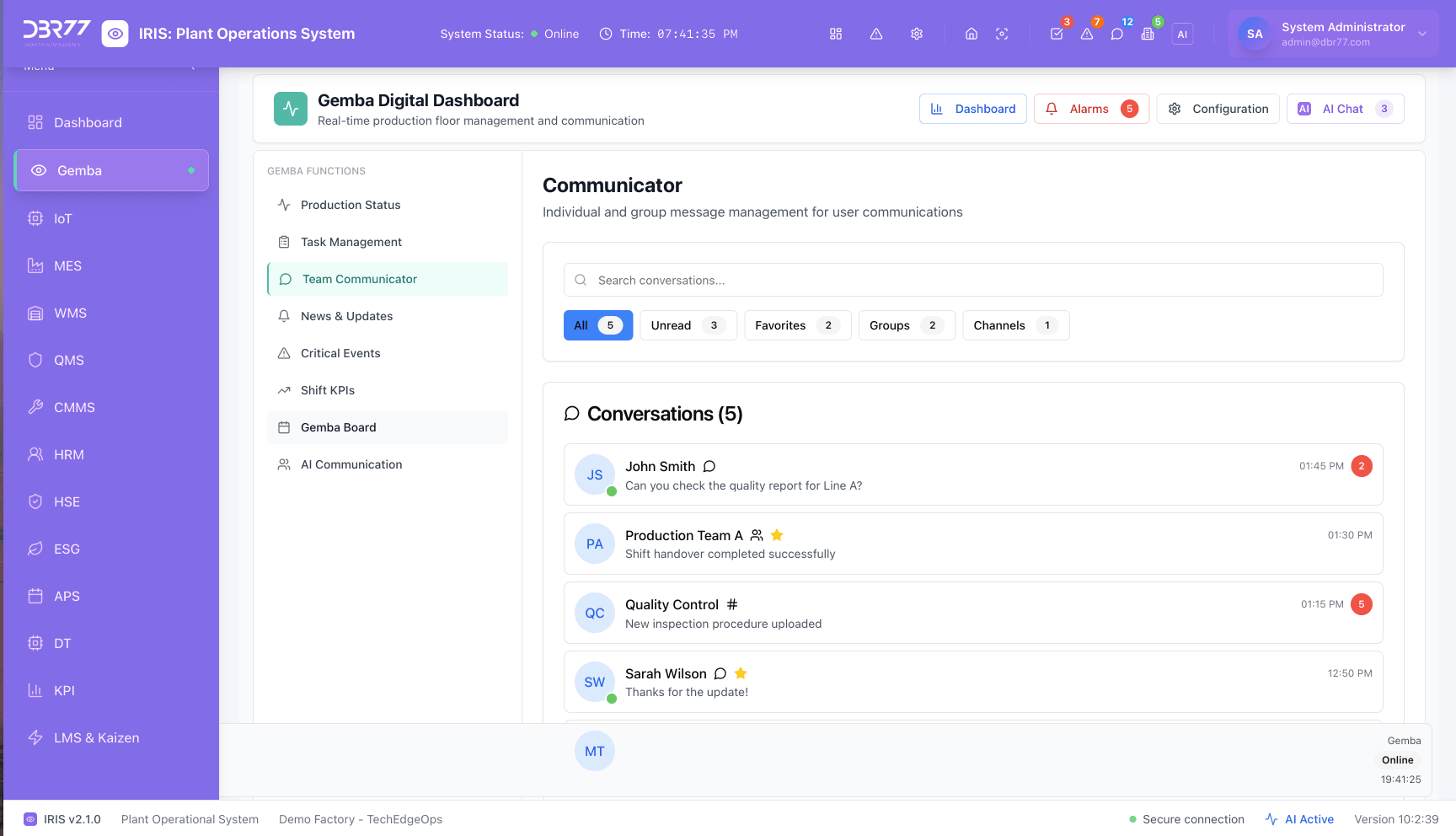Image resolution: width=1456 pixels, height=836 pixels.
Task: Open the alert triangle with badge 7
Action: (1087, 34)
